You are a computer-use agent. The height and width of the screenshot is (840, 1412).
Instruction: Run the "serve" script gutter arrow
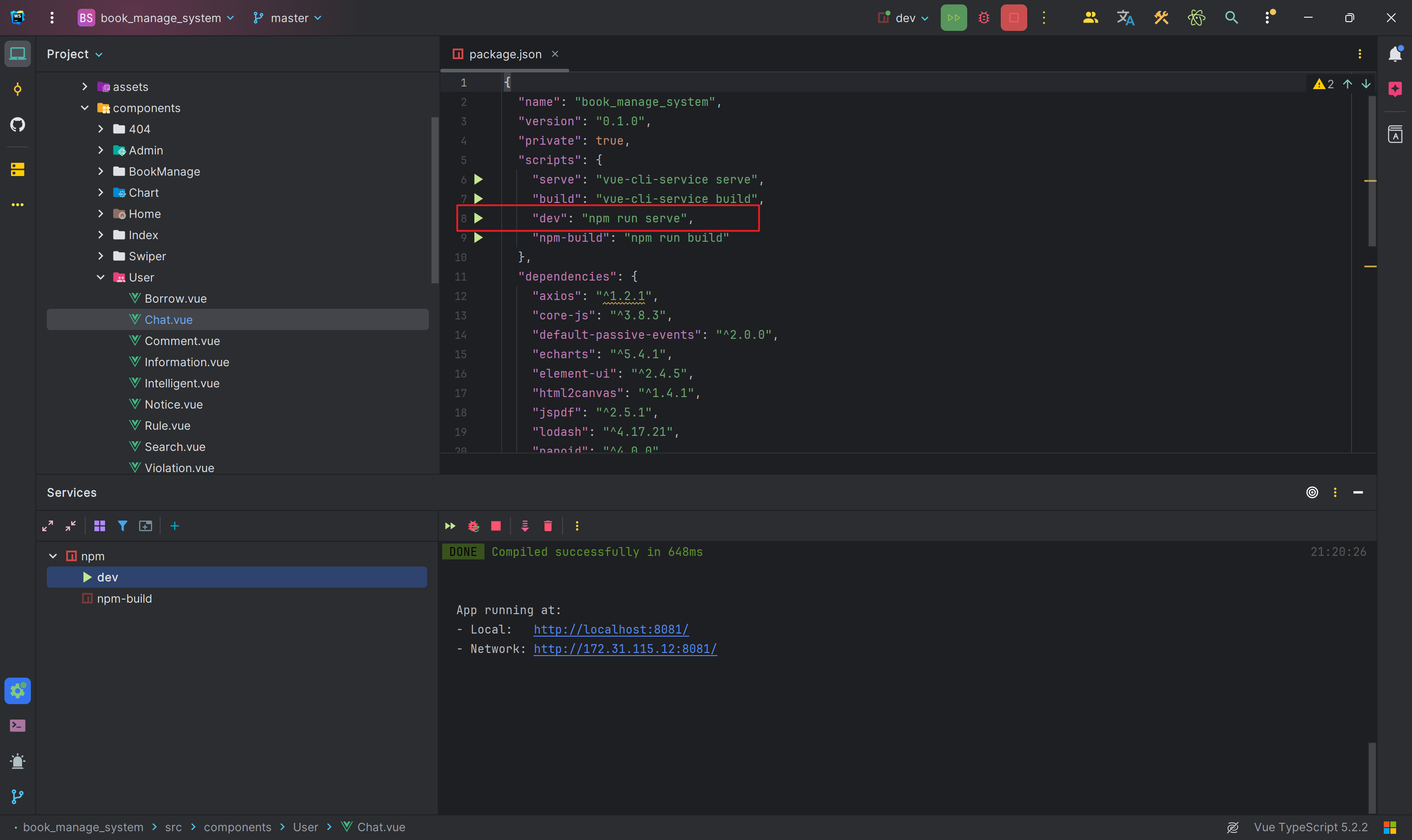click(478, 180)
